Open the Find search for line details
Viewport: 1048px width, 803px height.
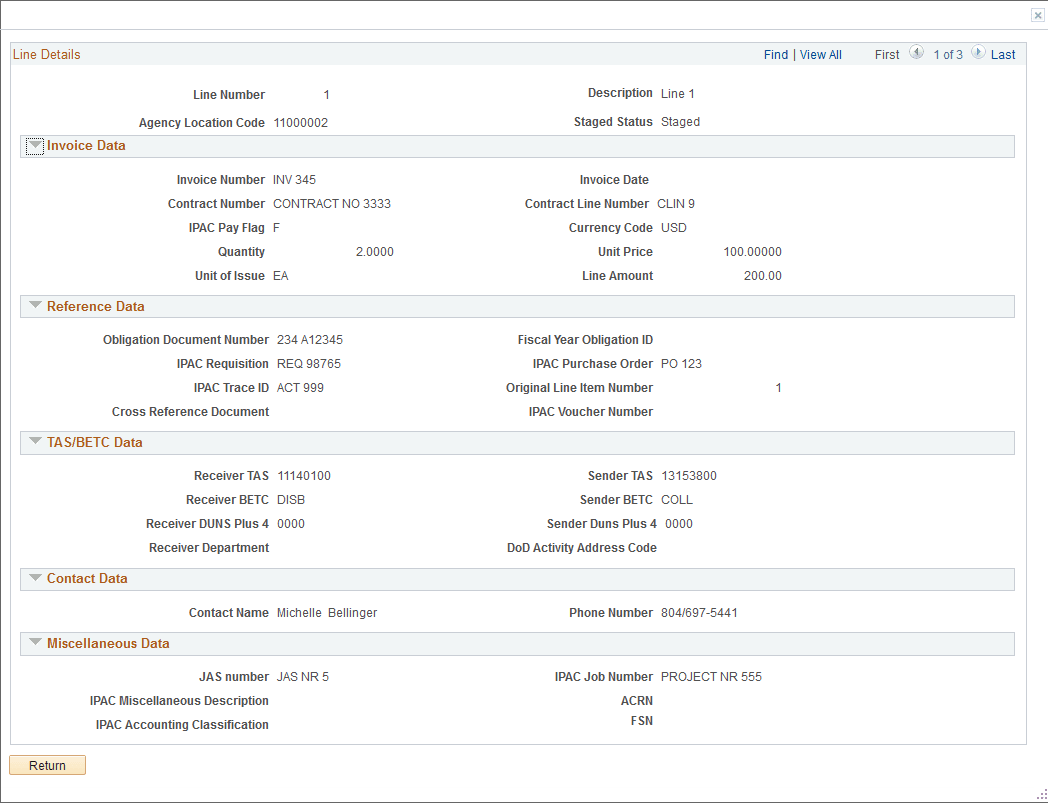click(776, 54)
